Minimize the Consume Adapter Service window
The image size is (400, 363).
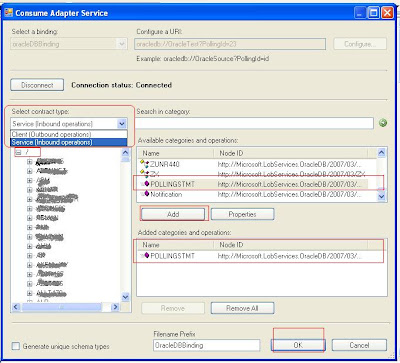coord(360,13)
